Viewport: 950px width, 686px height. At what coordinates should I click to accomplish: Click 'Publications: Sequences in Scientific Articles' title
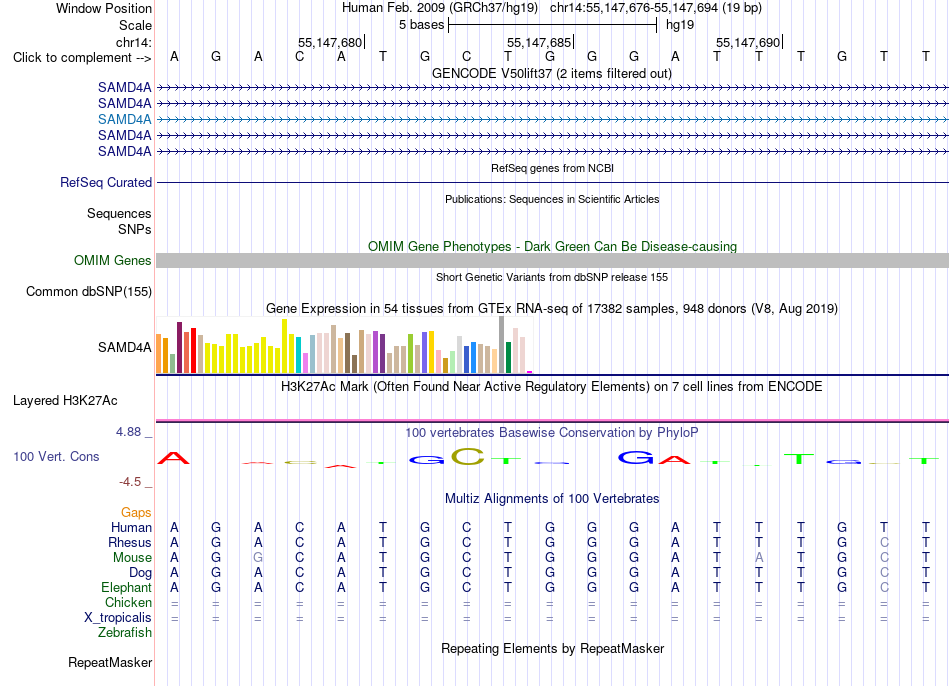[552, 199]
